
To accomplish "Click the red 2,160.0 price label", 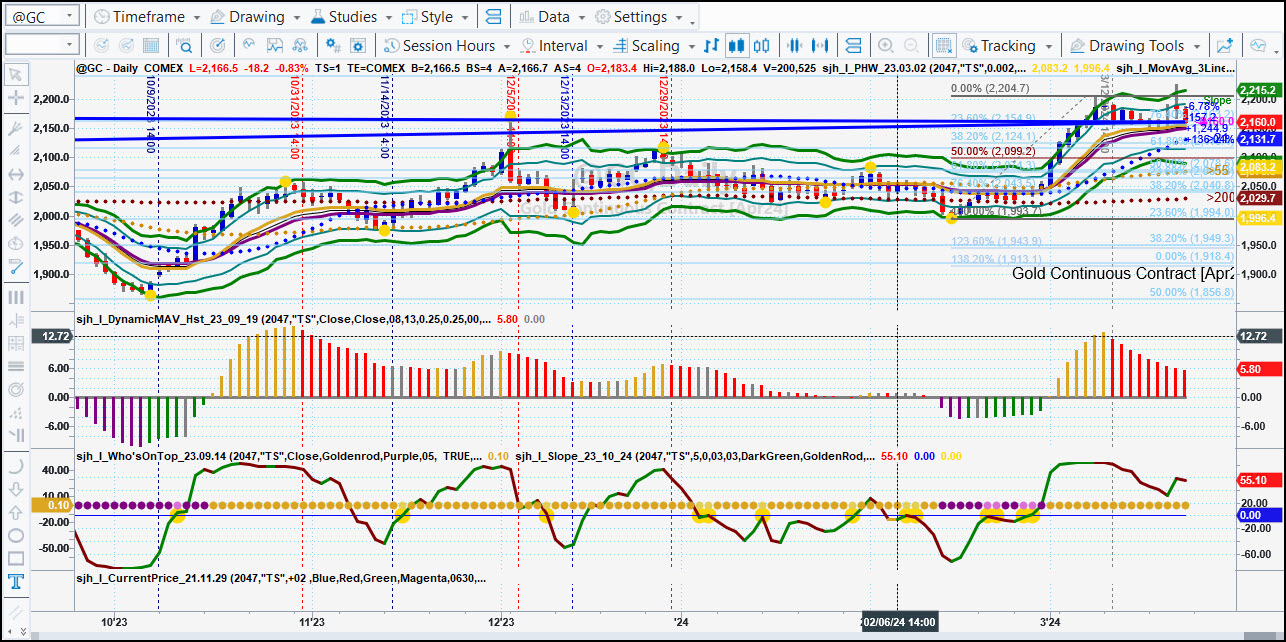I will (1258, 122).
